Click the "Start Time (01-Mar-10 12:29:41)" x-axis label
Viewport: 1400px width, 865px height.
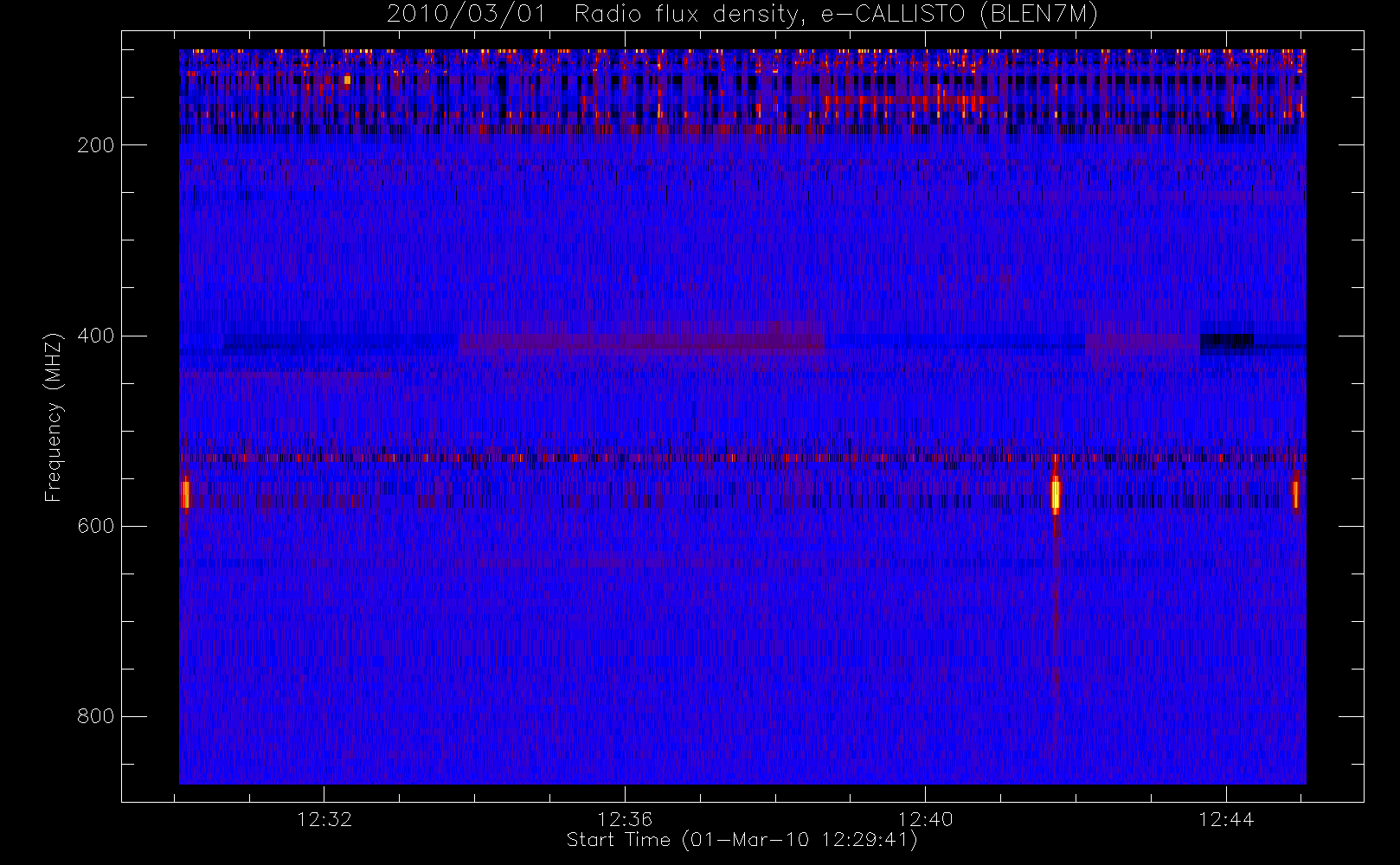(742, 840)
